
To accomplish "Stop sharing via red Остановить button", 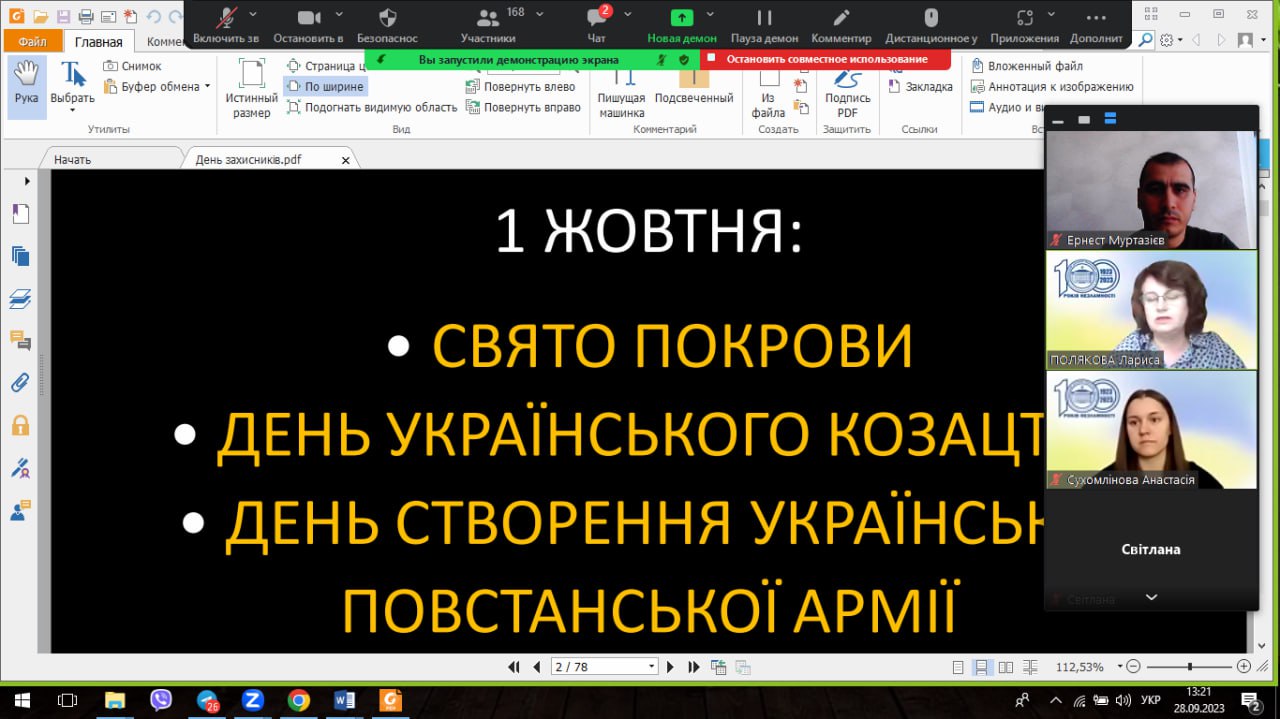I will 826,59.
